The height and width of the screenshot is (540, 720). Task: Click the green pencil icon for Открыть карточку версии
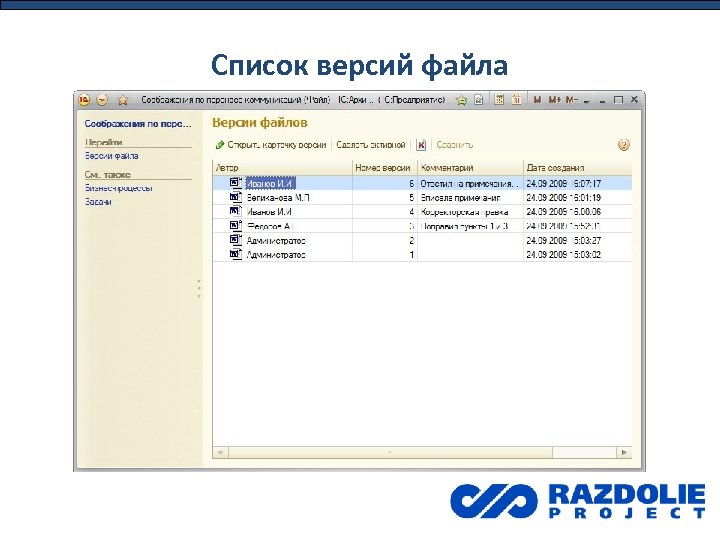click(x=220, y=145)
